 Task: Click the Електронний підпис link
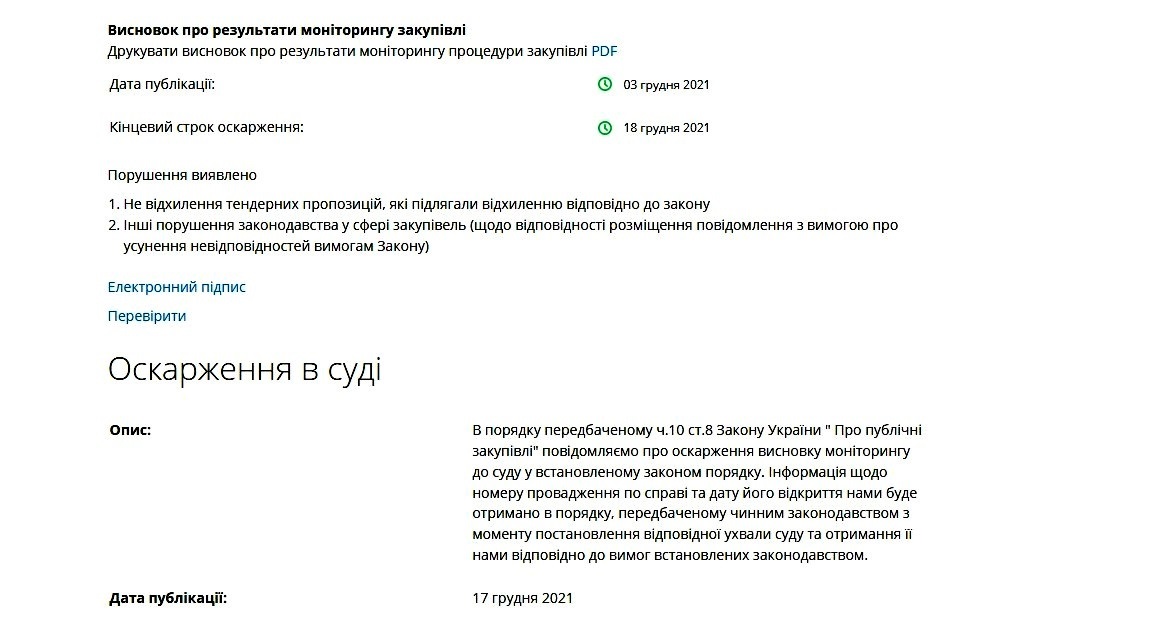coord(176,287)
